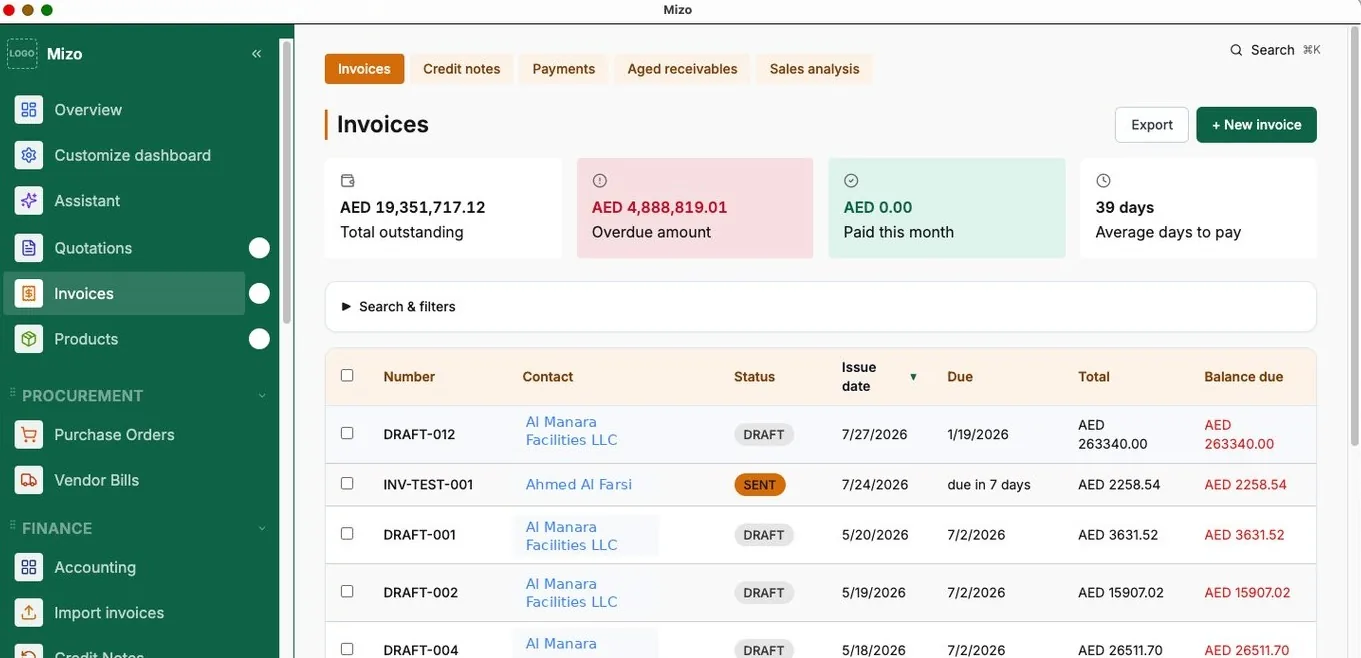Switch to the Invoices tab

pos(364,69)
